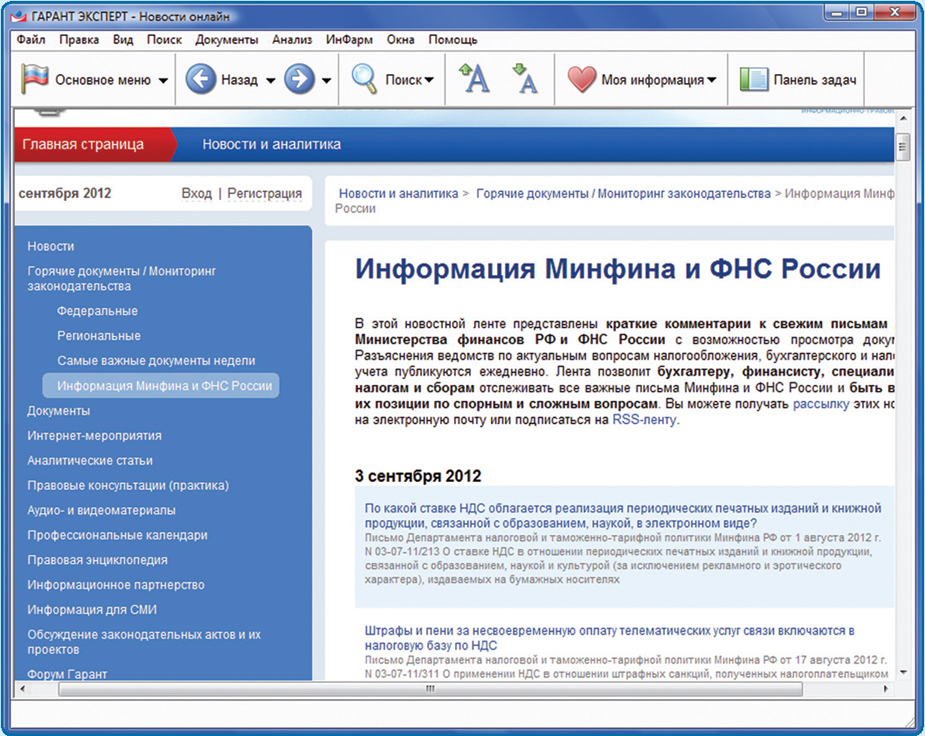Select Федеральные in the left sidebar
The height and width of the screenshot is (736, 925).
click(97, 311)
